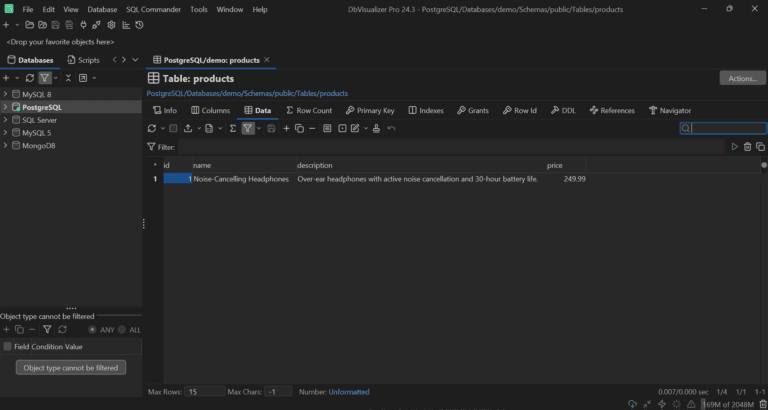Click the stamp icon in grid toolbar

[376, 128]
